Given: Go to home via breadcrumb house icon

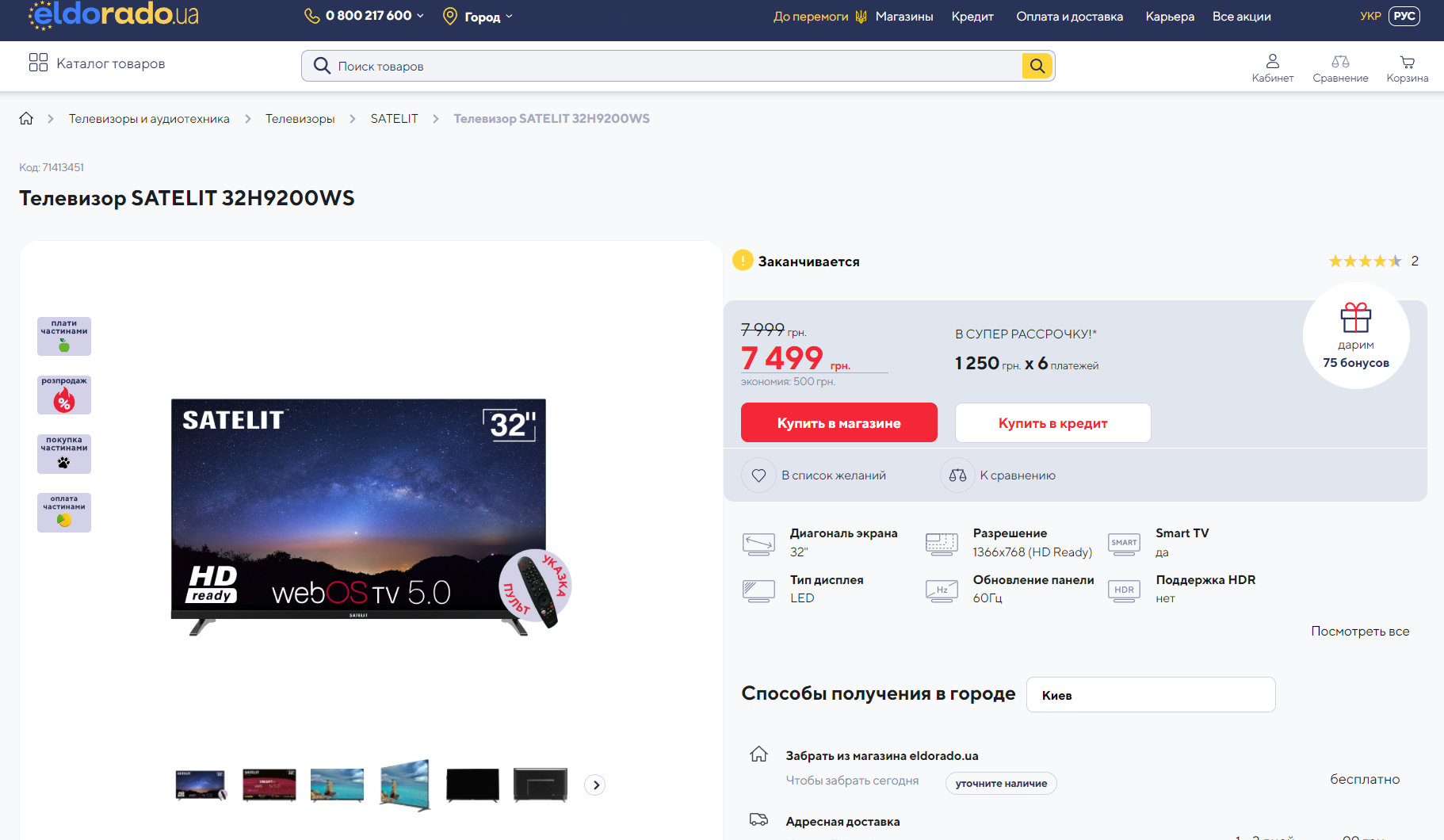Looking at the screenshot, I should click(x=26, y=119).
